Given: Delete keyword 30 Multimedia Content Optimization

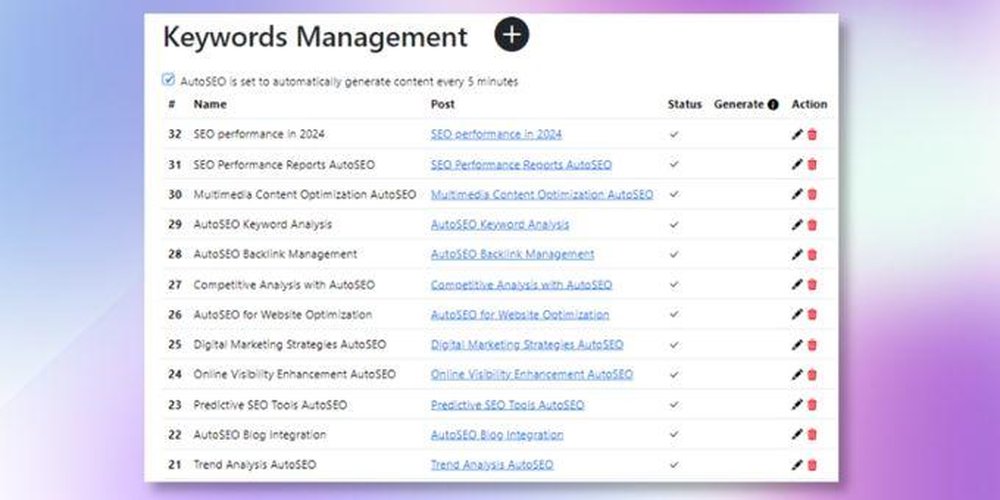Looking at the screenshot, I should (812, 195).
